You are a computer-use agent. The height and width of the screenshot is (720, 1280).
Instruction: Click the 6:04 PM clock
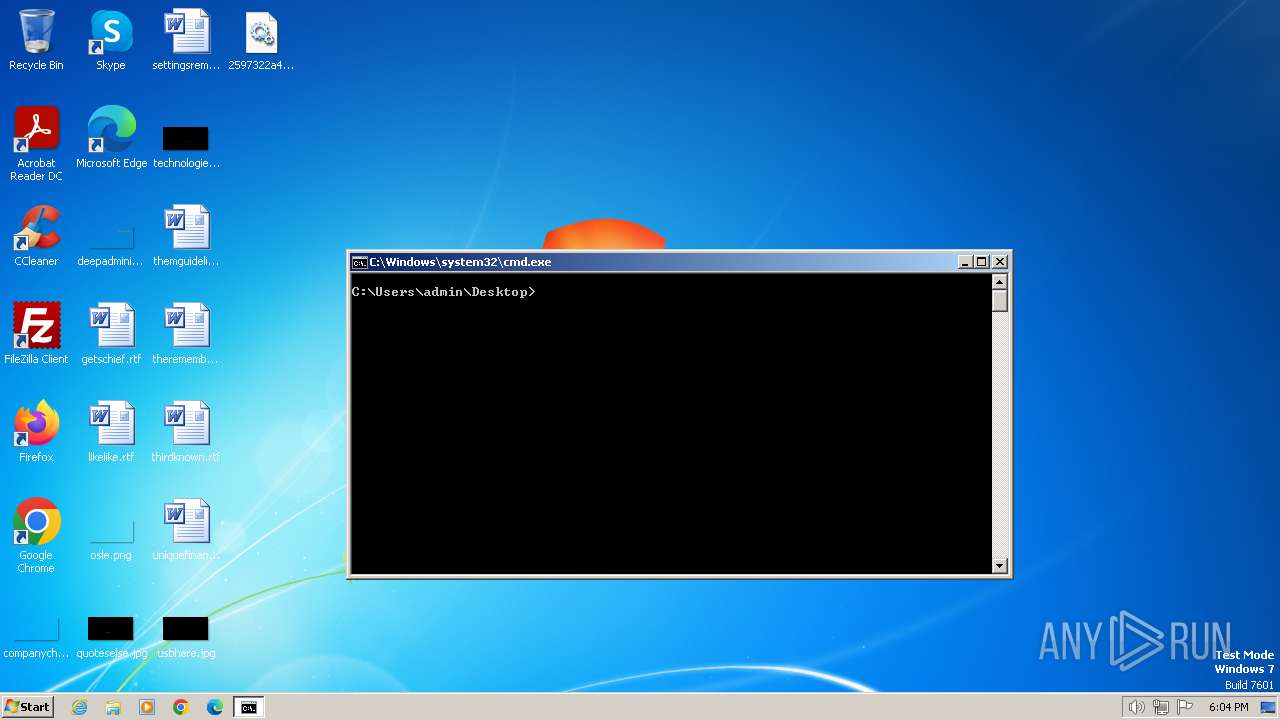pos(1228,707)
